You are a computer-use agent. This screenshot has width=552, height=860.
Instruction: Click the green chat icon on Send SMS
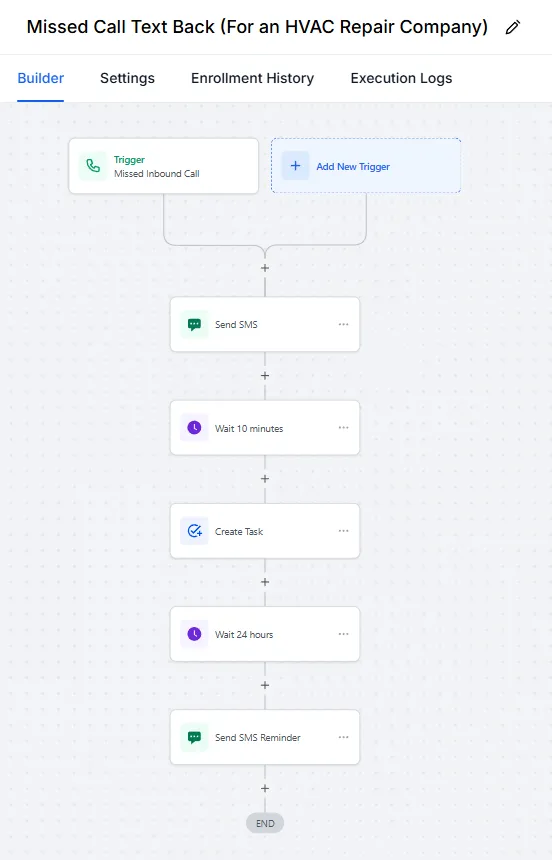pos(194,325)
